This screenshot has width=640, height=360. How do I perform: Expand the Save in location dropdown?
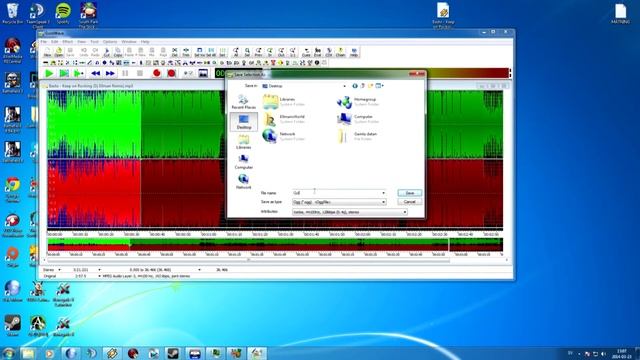click(344, 86)
